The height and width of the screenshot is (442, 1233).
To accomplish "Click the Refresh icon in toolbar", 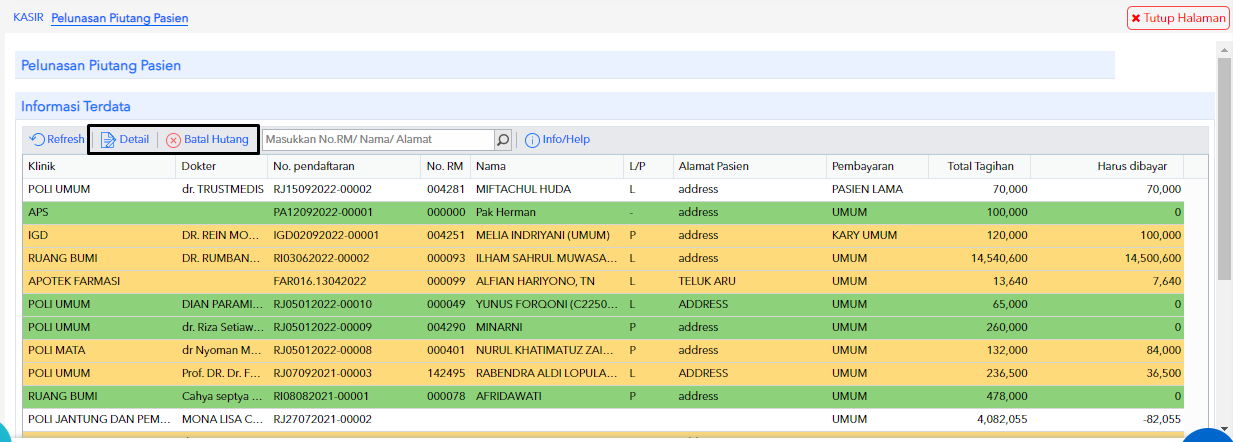I will 37,140.
